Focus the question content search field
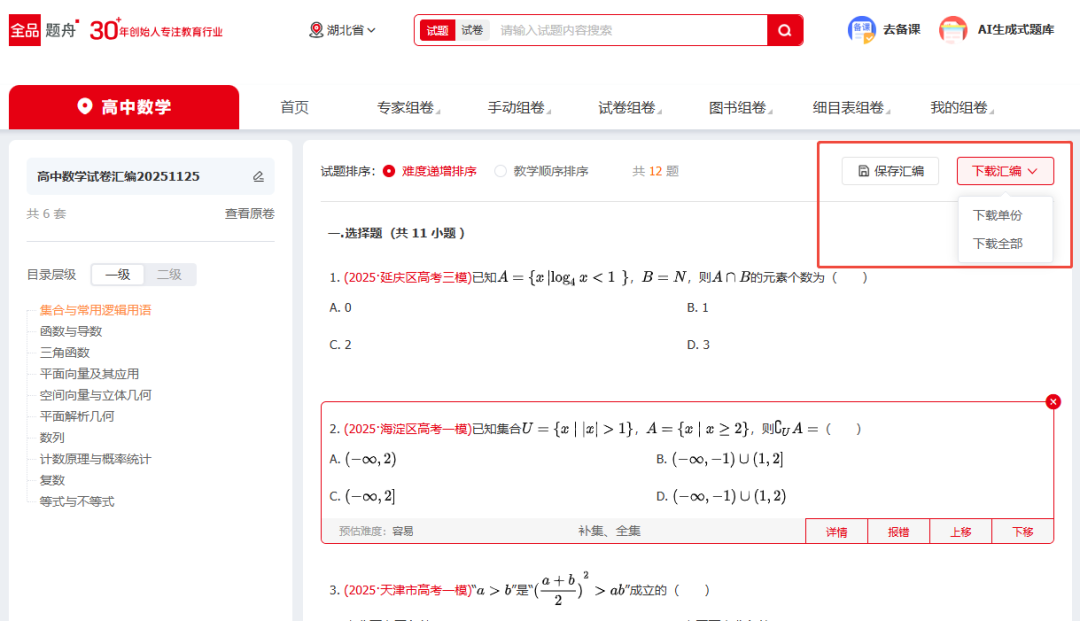1080x621 pixels. 629,30
